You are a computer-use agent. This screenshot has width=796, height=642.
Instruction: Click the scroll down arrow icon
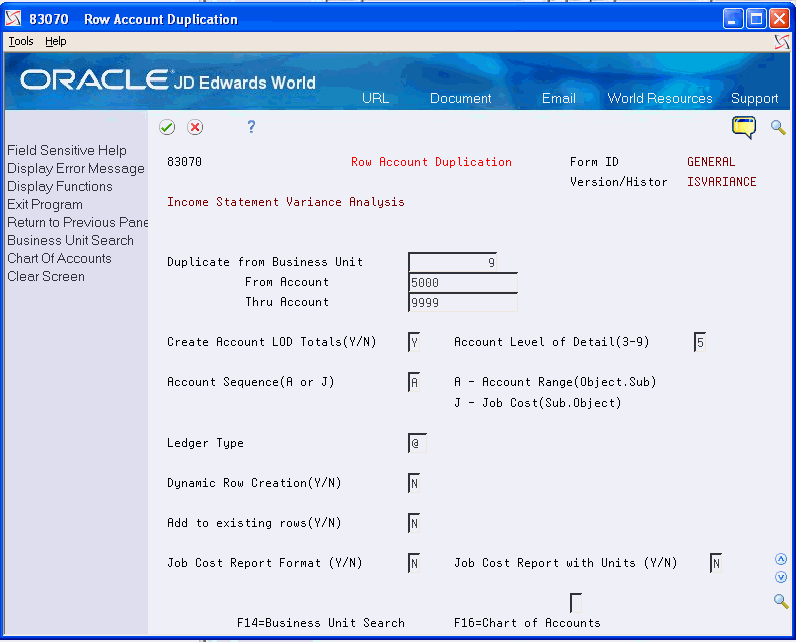point(781,577)
